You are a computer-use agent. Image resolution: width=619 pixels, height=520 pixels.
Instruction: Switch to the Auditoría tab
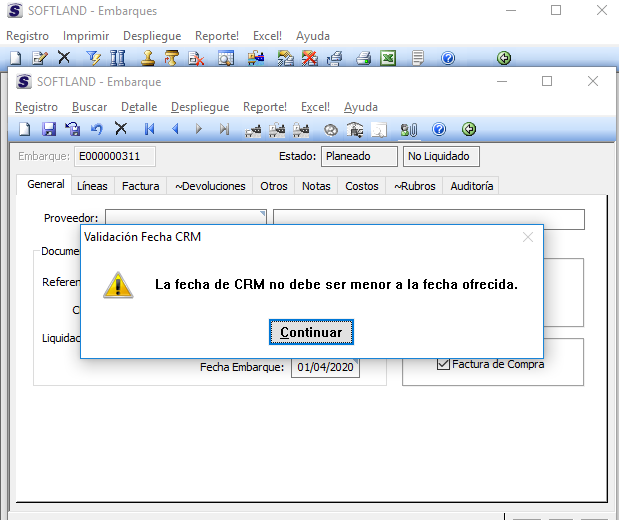(x=472, y=186)
